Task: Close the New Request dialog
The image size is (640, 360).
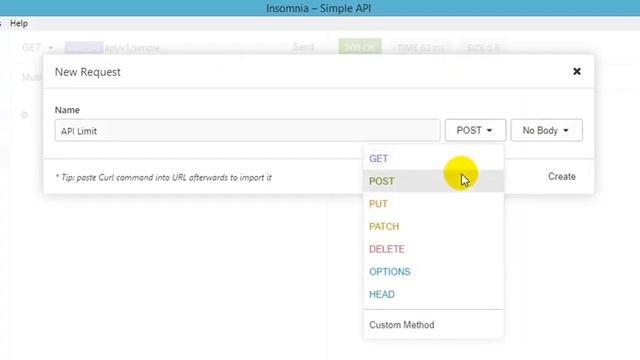Action: [576, 71]
